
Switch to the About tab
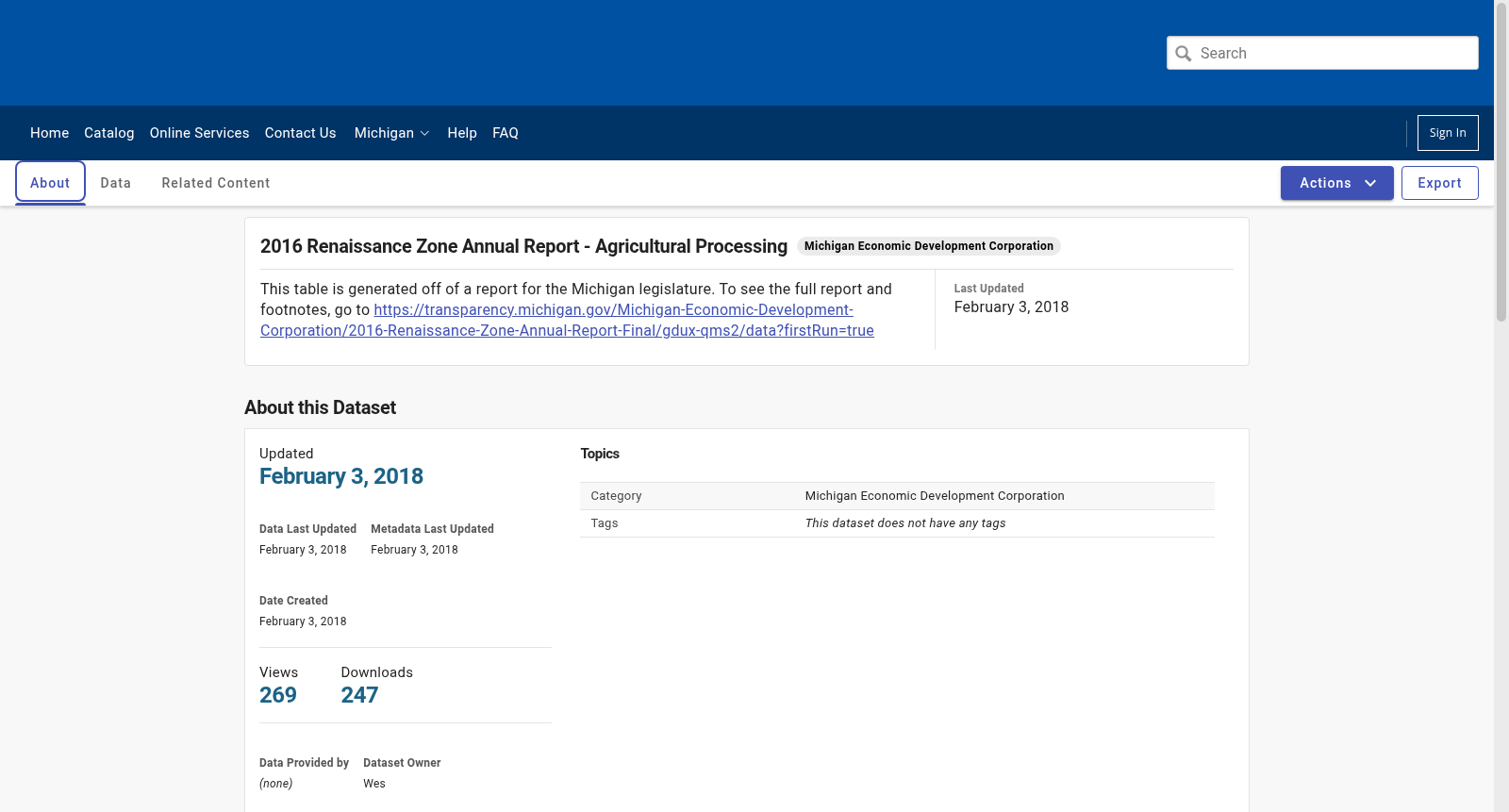(x=50, y=183)
